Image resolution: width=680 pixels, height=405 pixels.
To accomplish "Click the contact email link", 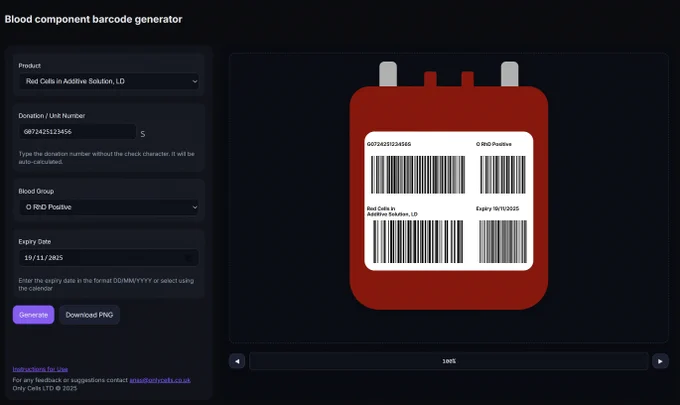I will [x=160, y=380].
